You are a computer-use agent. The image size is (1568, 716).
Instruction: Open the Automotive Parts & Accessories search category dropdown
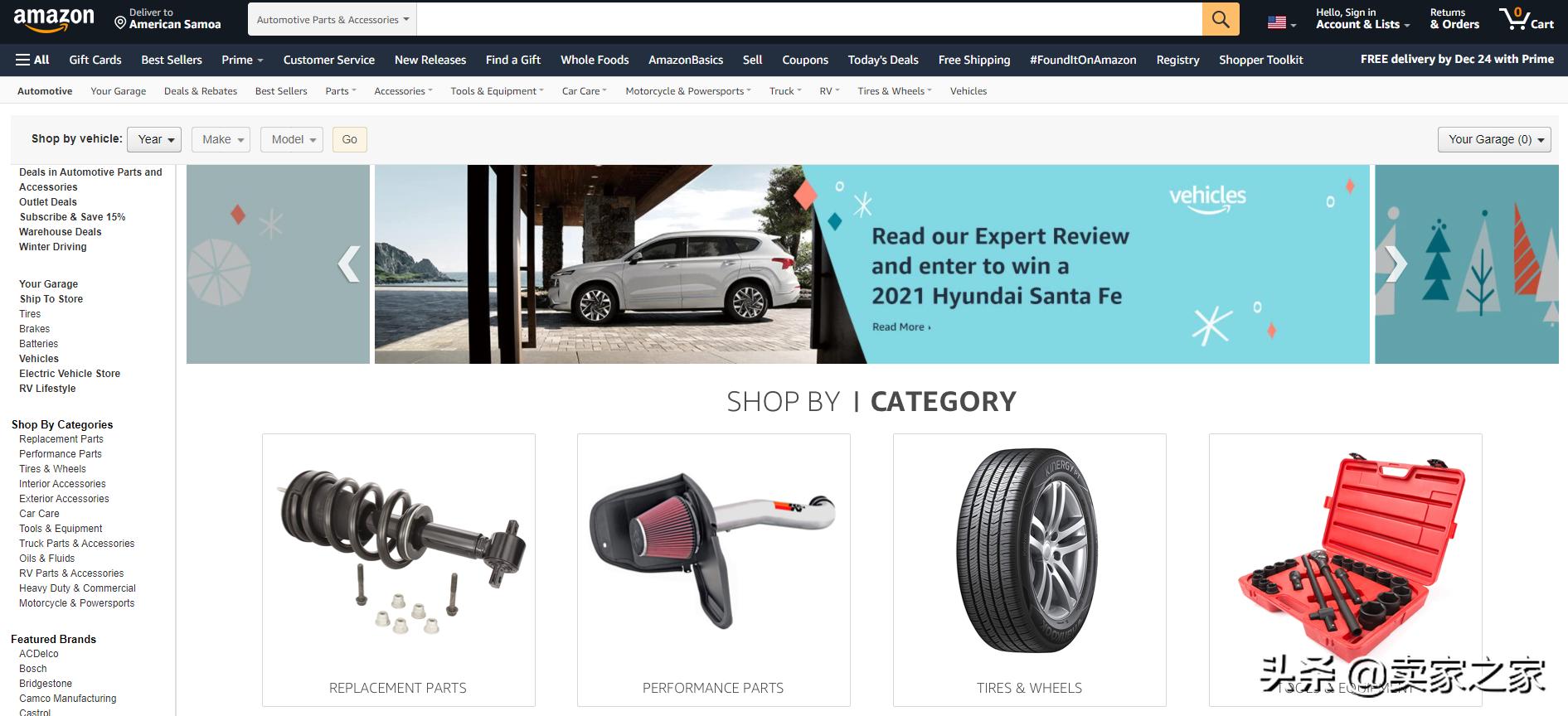[333, 19]
